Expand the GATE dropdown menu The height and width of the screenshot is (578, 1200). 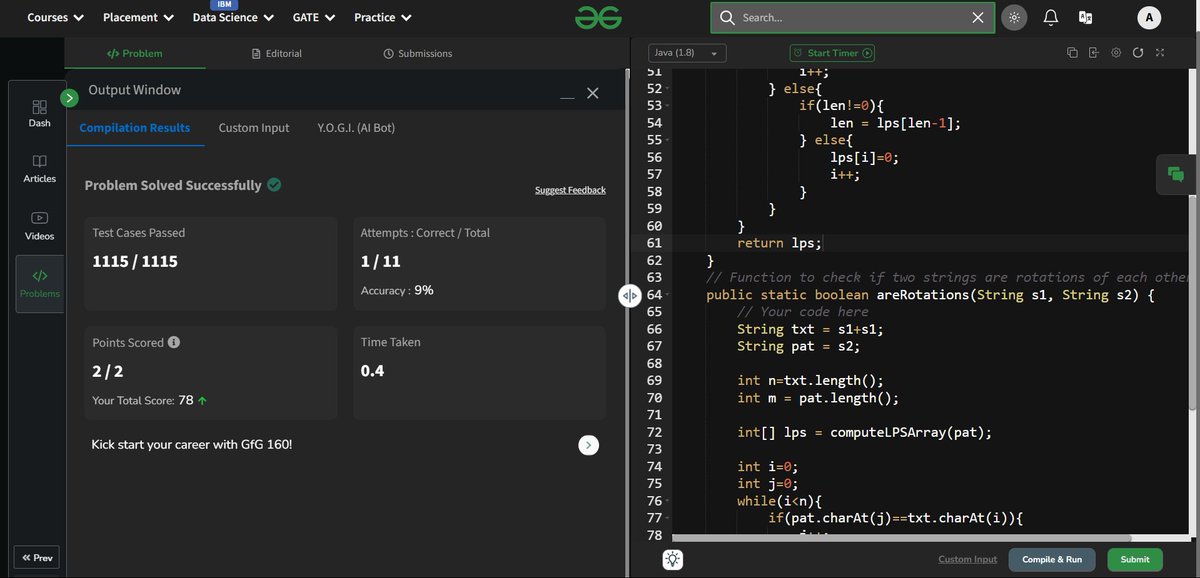(314, 17)
